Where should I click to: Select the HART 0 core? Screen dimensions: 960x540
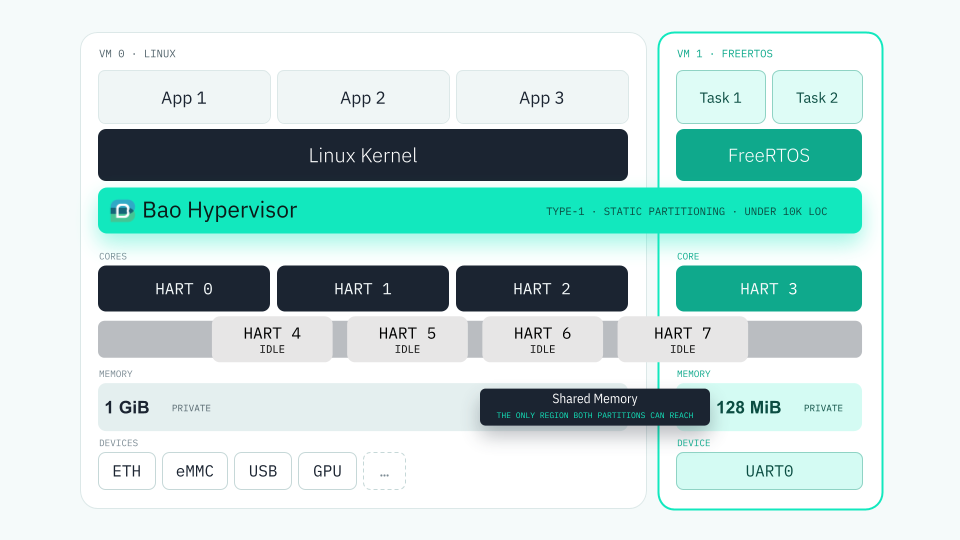pos(184,288)
